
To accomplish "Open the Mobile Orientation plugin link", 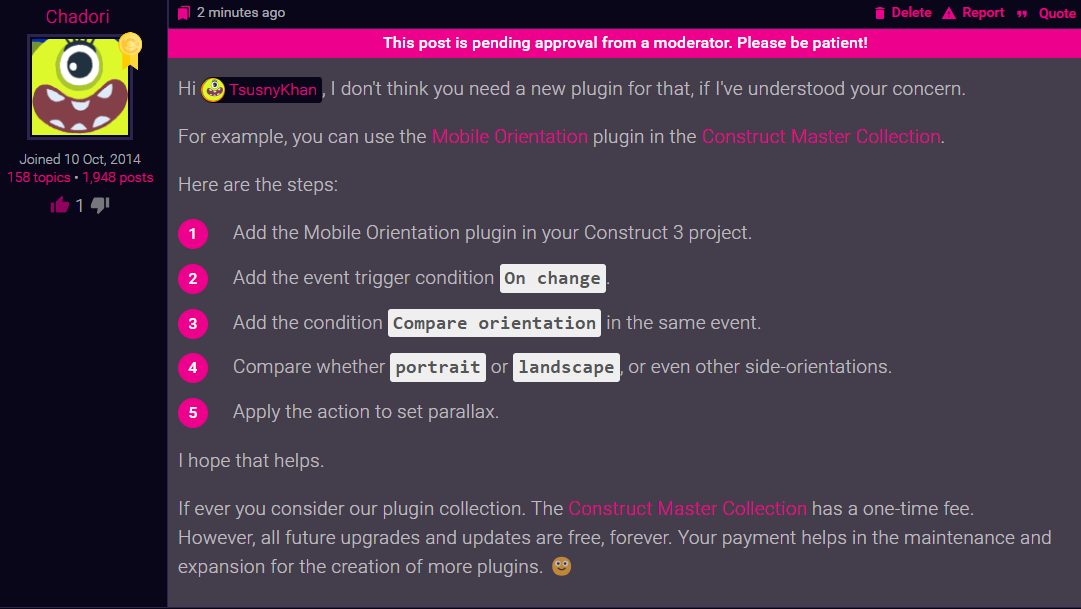I will pyautogui.click(x=509, y=137).
